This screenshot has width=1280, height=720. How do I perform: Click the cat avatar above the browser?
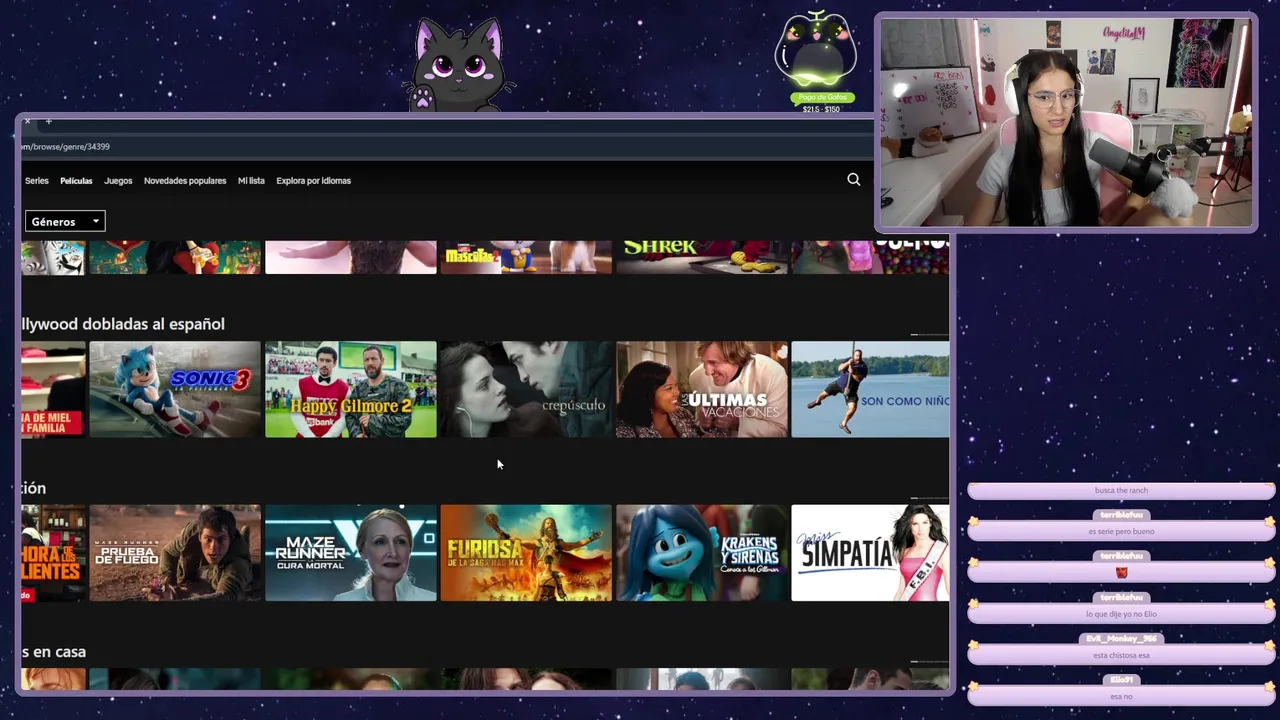(459, 65)
